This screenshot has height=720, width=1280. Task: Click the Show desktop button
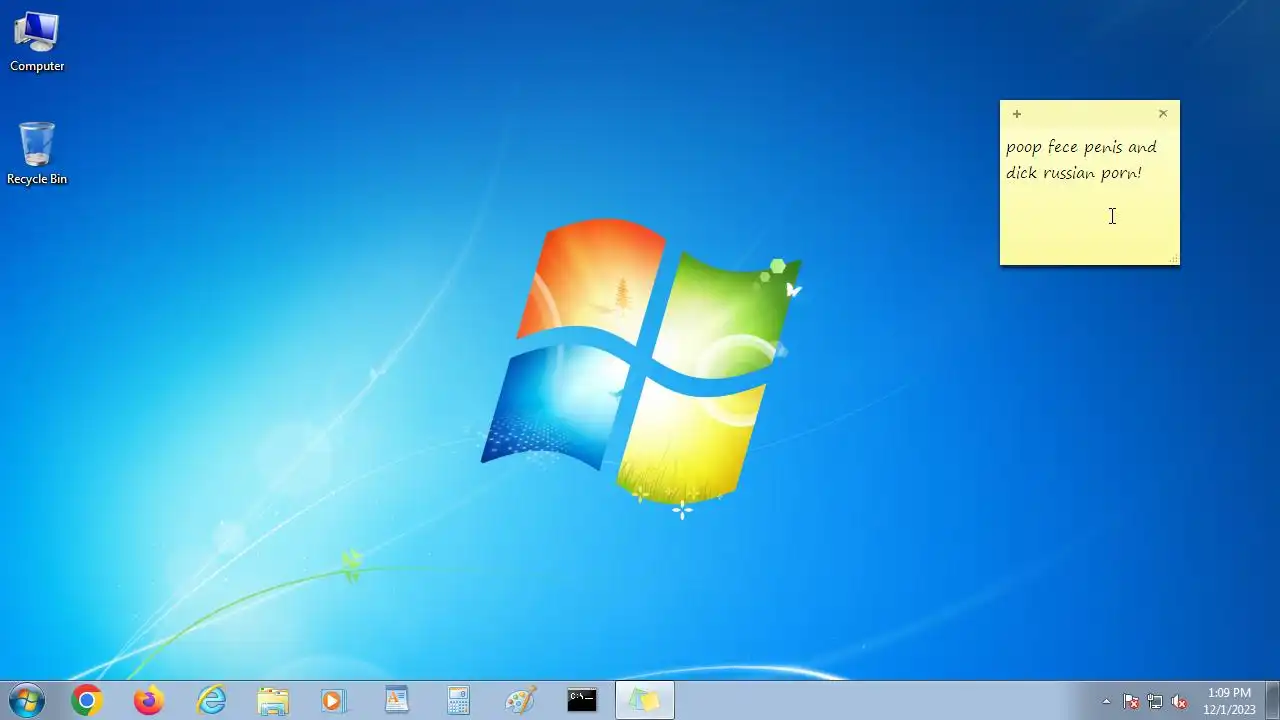1273,701
